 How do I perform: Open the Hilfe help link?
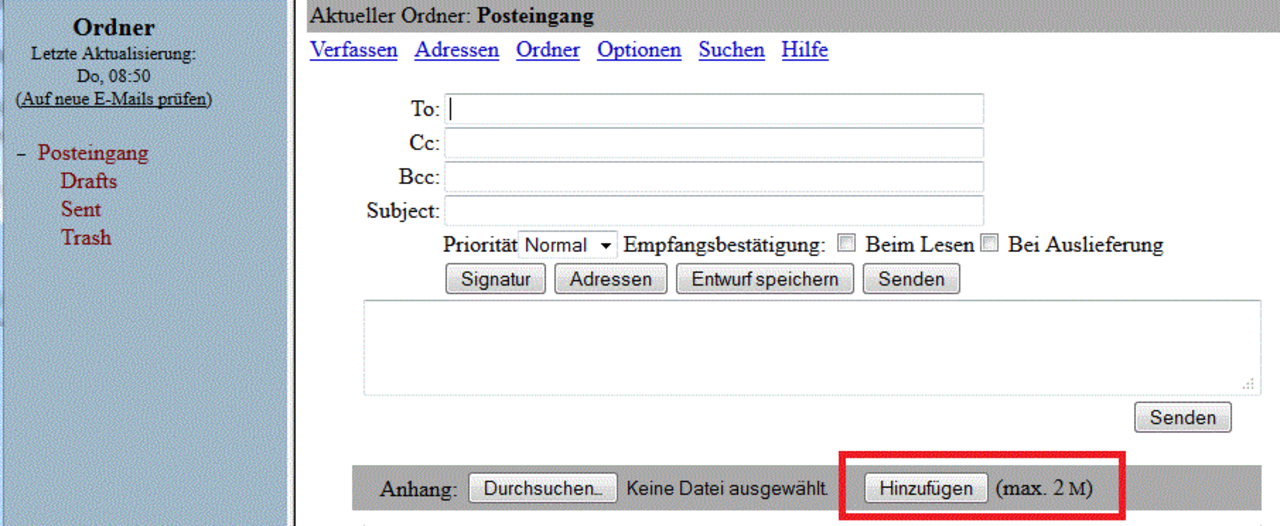pyautogui.click(x=804, y=50)
